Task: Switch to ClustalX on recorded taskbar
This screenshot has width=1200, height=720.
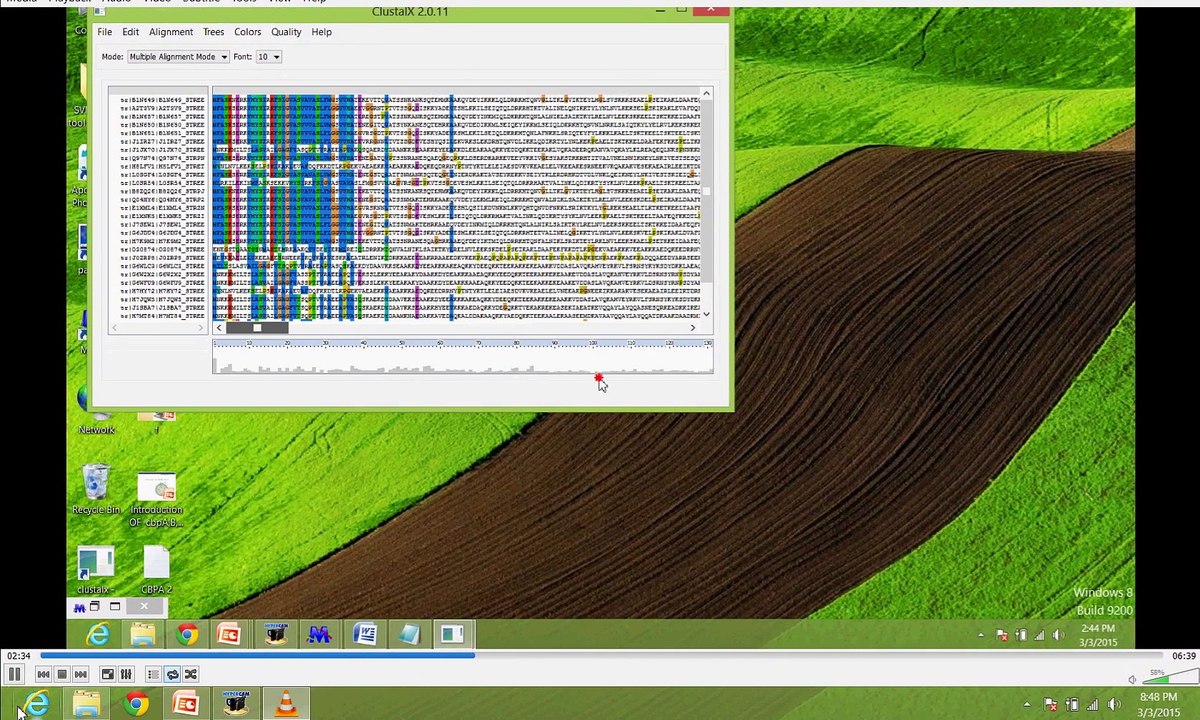Action: [x=452, y=634]
